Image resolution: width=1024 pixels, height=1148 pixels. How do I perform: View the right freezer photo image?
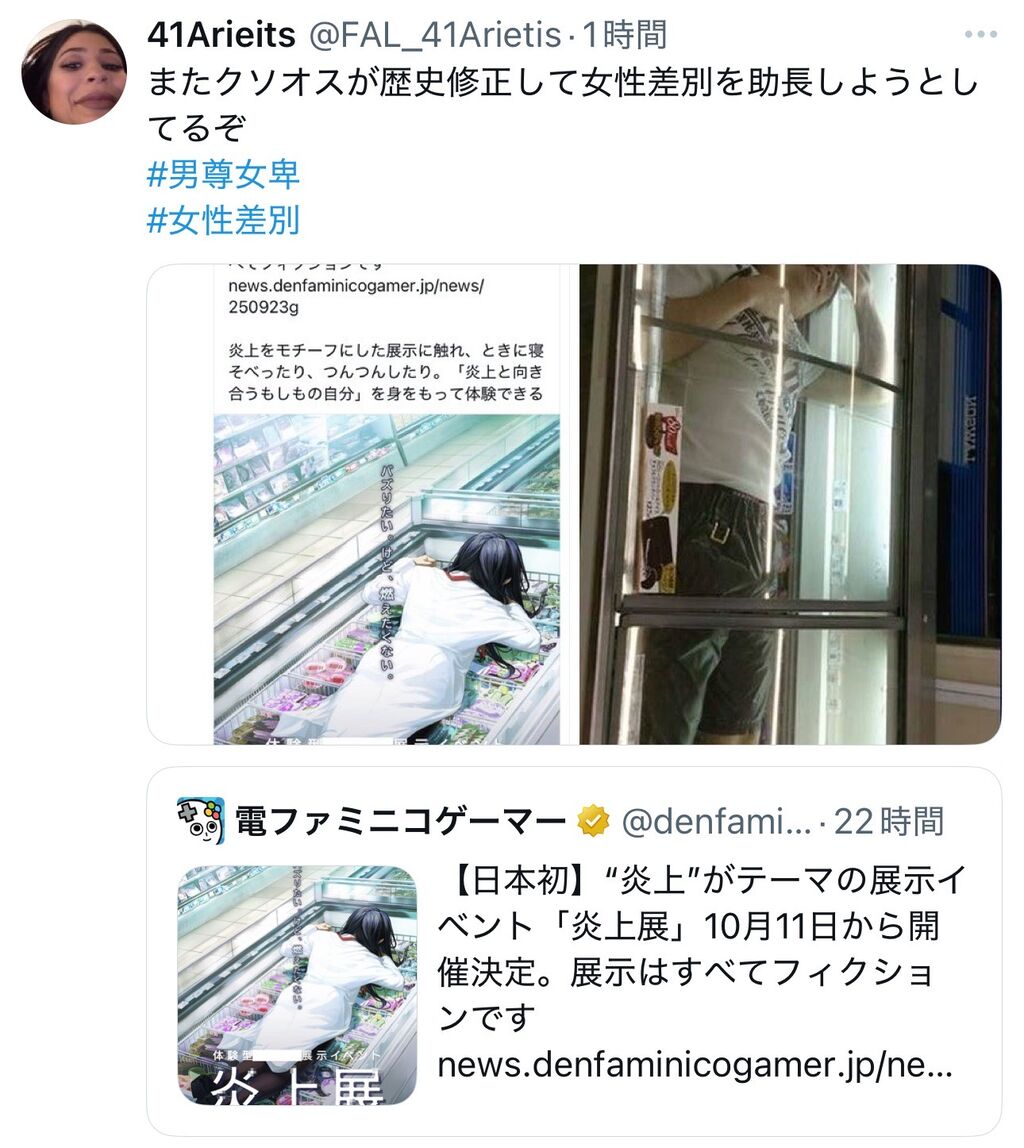pyautogui.click(x=790, y=504)
